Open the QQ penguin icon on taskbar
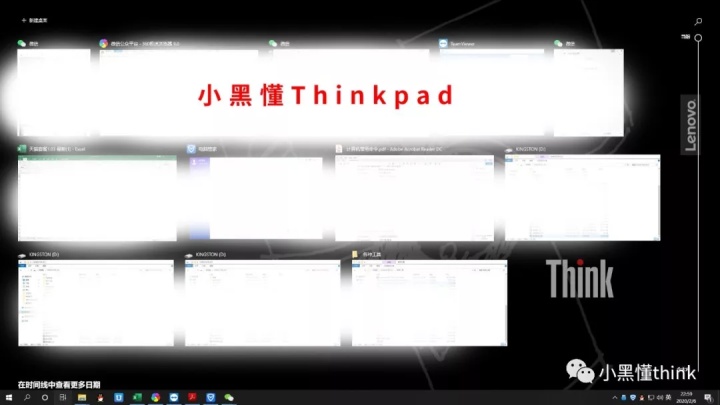The width and height of the screenshot is (720, 405). (101, 398)
